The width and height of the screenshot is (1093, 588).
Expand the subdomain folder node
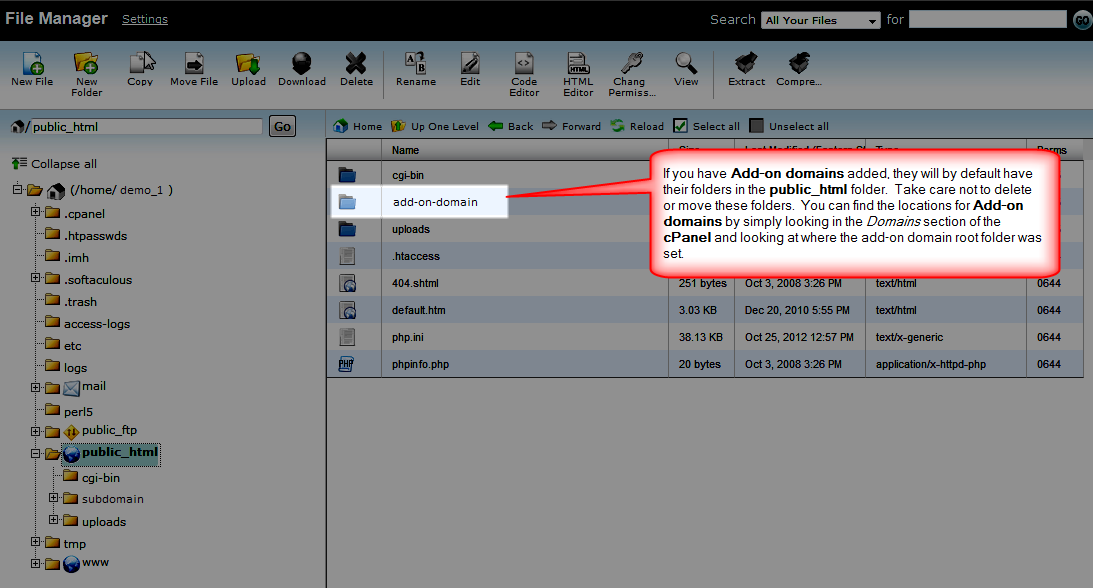[54, 498]
